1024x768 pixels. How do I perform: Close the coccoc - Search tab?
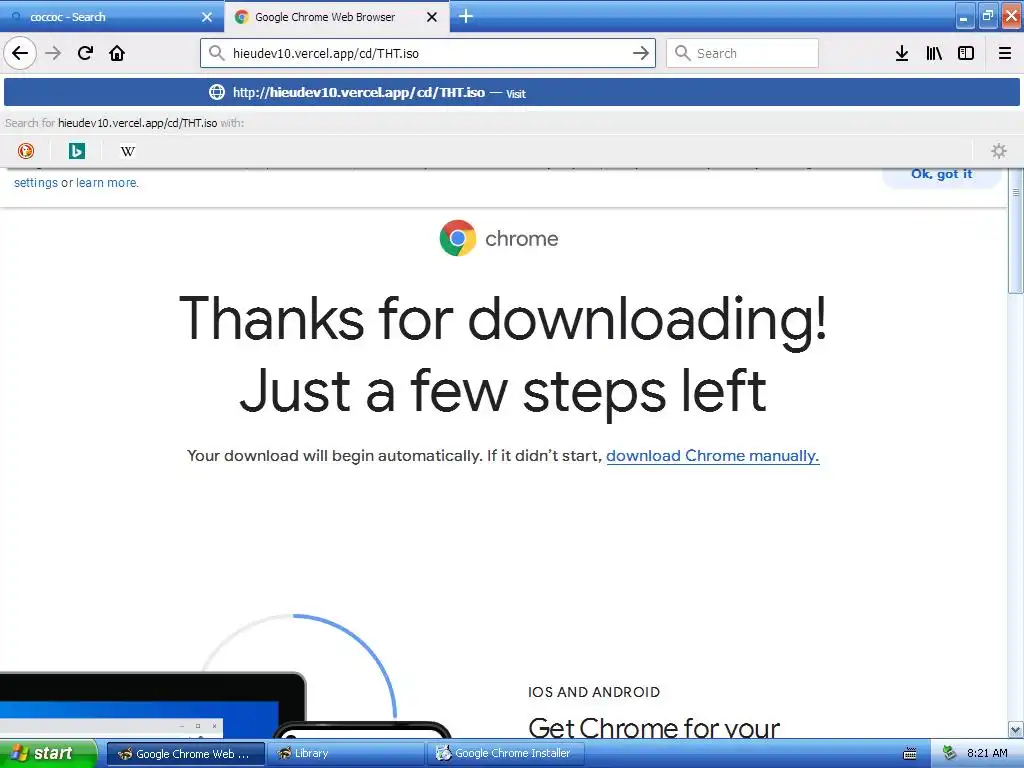pyautogui.click(x=207, y=17)
